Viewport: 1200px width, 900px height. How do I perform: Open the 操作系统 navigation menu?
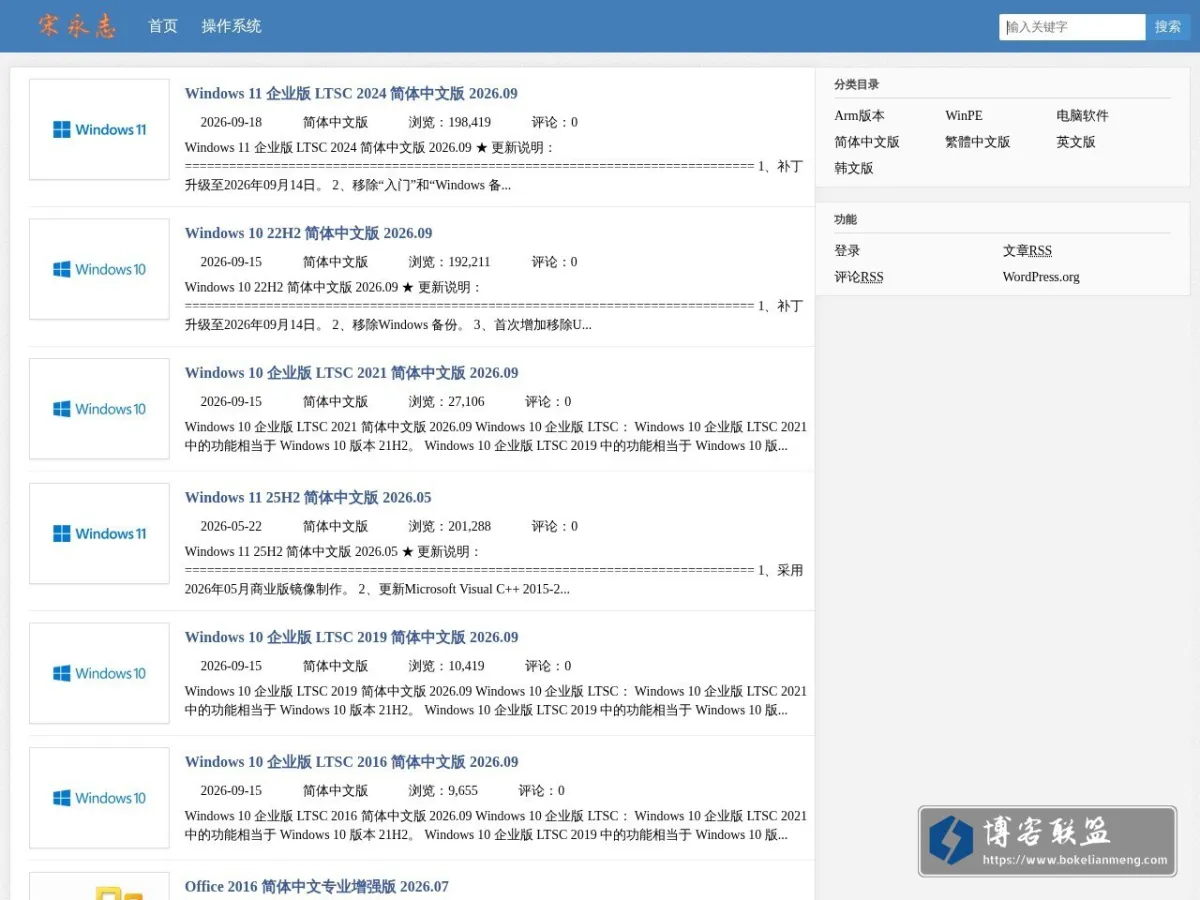[231, 26]
